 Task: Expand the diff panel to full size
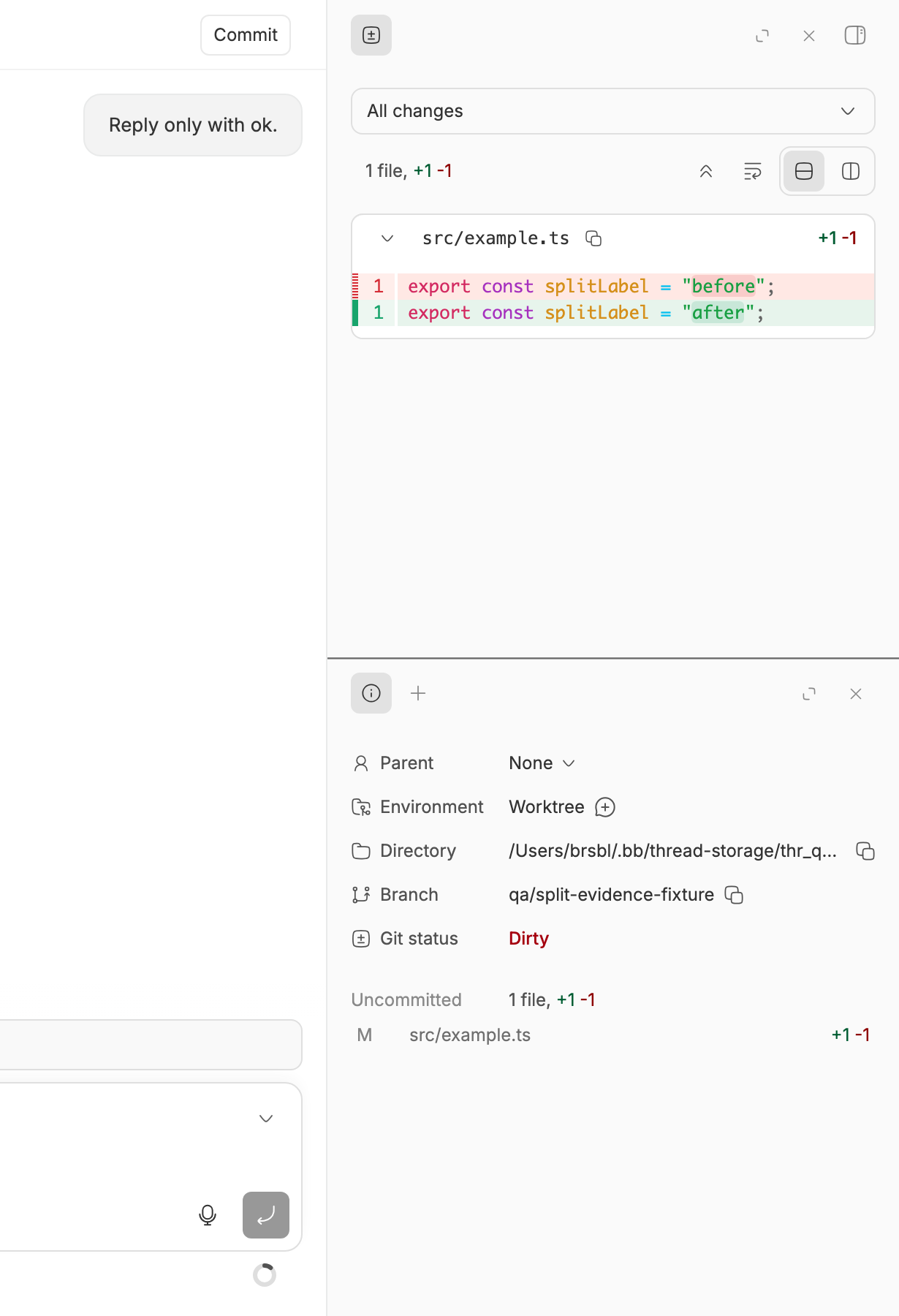[762, 36]
